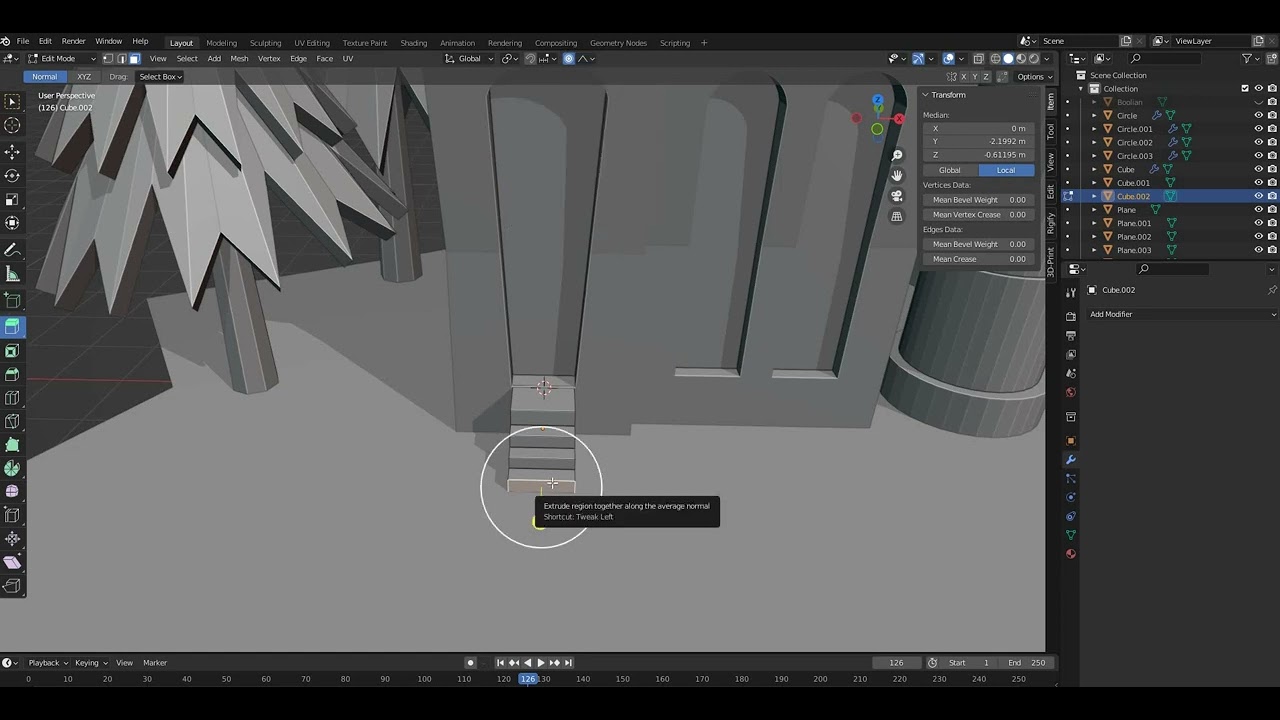Toggle X-ray display
The image size is (1280, 720).
pos(979,58)
